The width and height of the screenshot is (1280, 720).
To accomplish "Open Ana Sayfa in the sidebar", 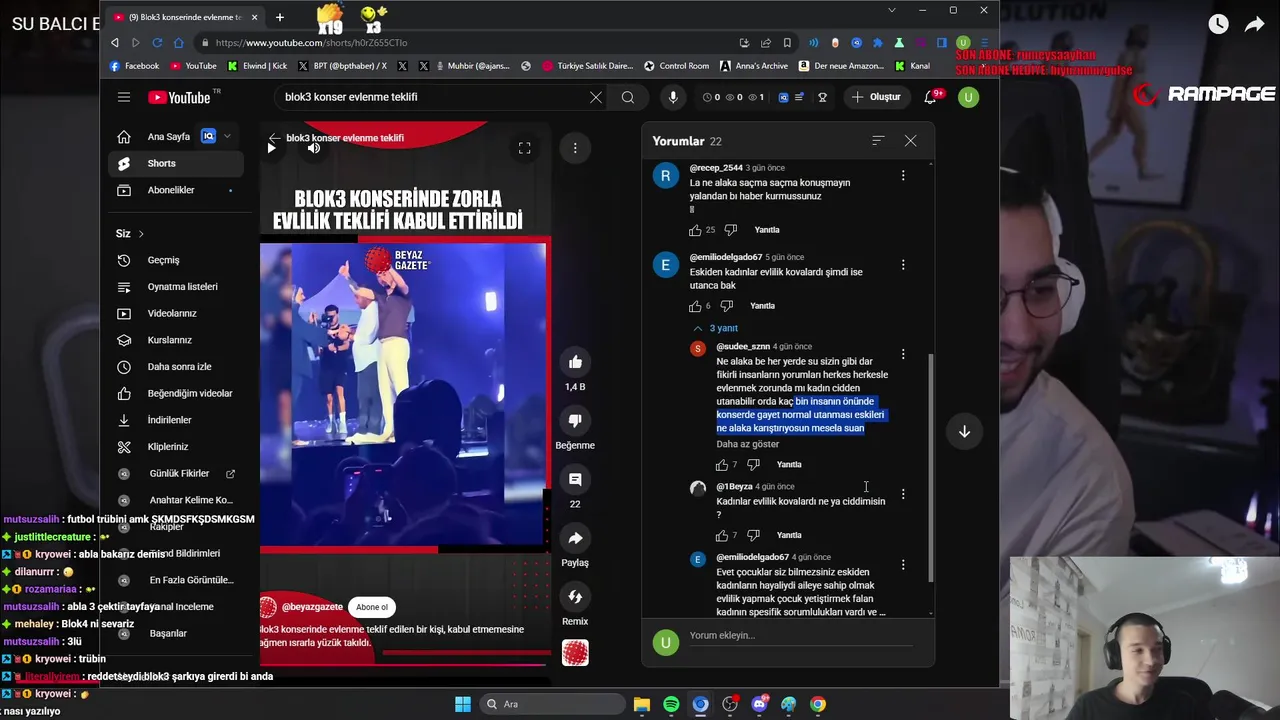I will pos(168,137).
